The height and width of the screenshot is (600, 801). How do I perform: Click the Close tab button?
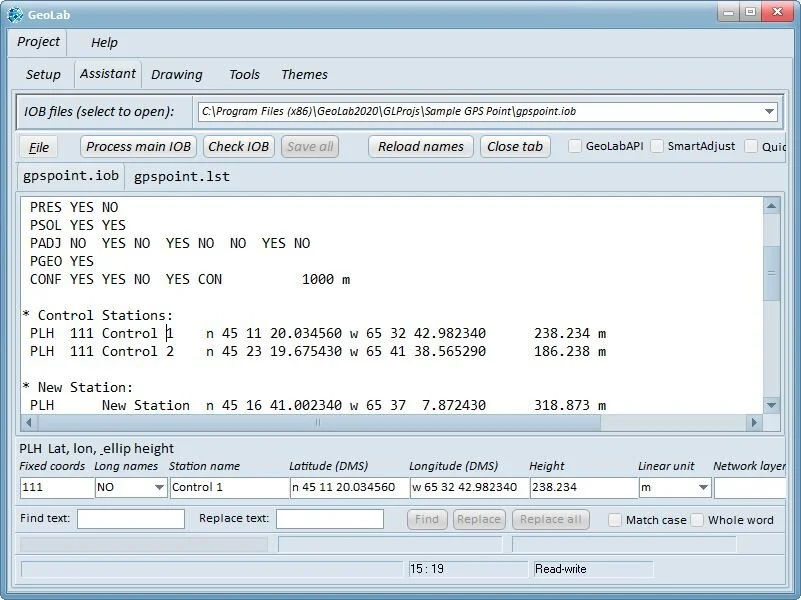pyautogui.click(x=515, y=147)
